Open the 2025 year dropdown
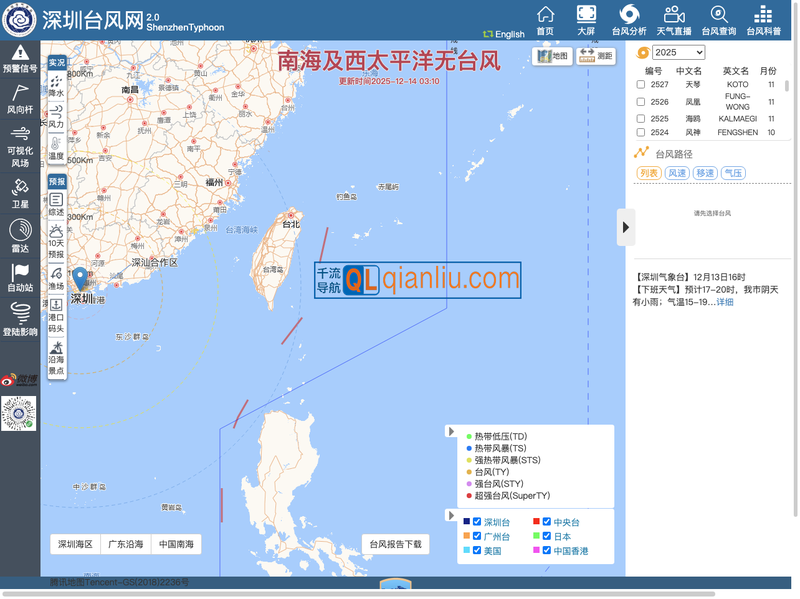Screen dimensions: 800x599 (677, 52)
